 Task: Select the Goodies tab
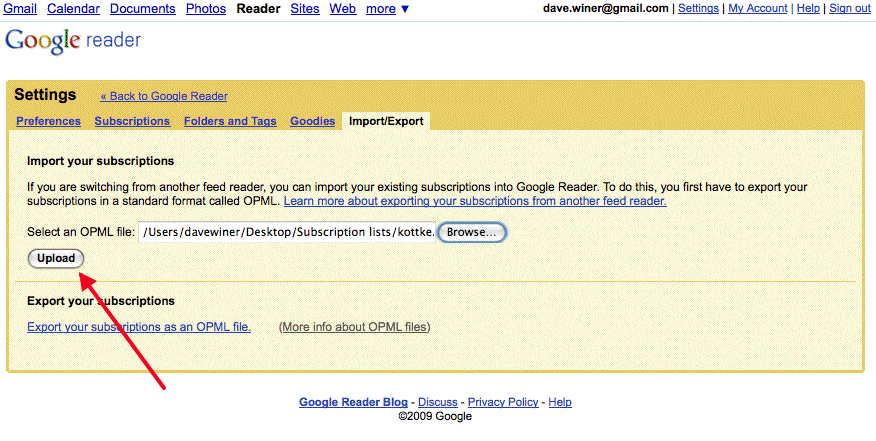pyautogui.click(x=312, y=121)
